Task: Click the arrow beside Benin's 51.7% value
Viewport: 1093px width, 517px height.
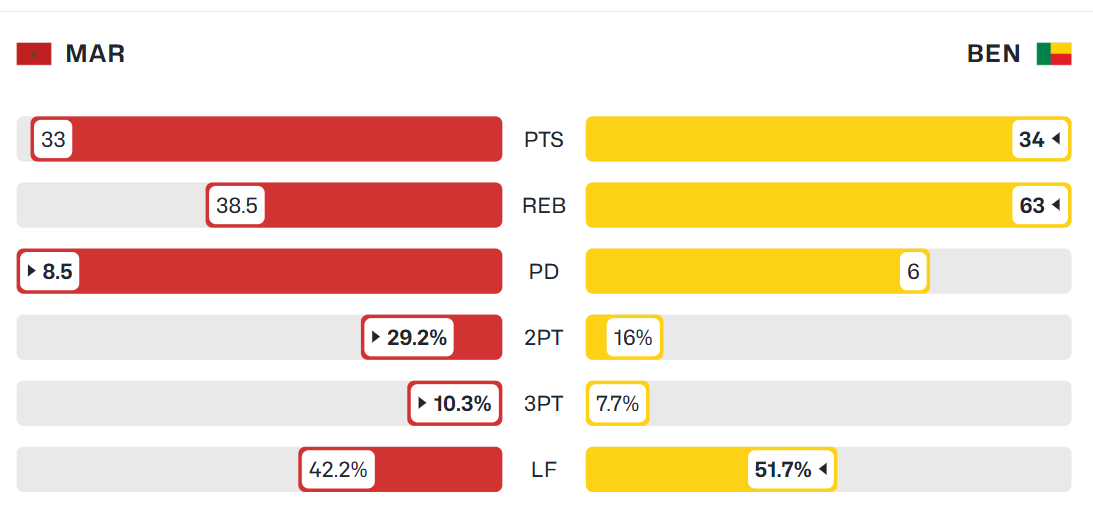Action: [x=823, y=470]
